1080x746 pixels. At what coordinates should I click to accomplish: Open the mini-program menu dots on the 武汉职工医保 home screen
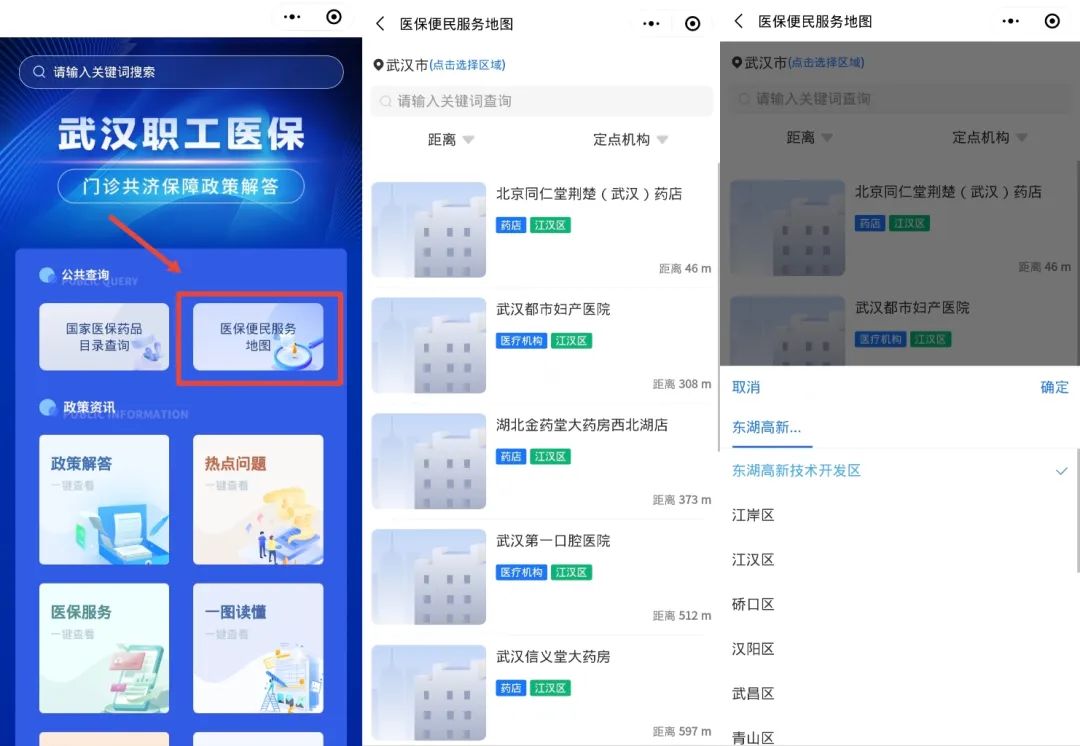292,17
